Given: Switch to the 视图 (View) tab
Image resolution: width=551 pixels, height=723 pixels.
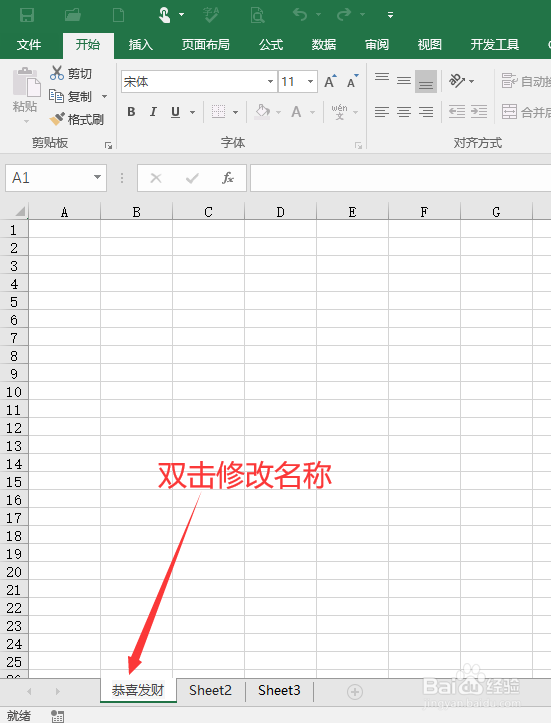Looking at the screenshot, I should click(x=430, y=45).
